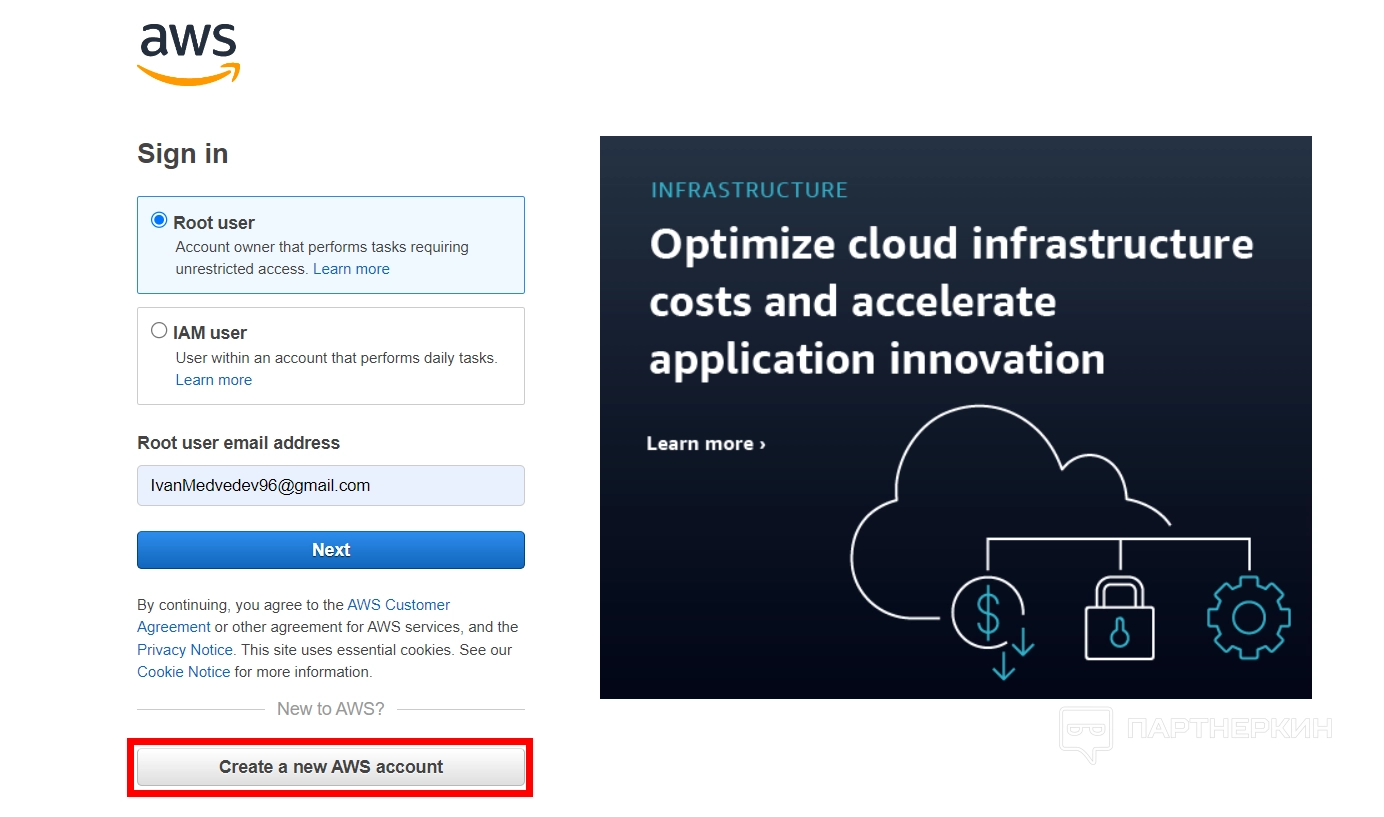
Task: Open the Cookie Notice link
Action: click(x=184, y=672)
